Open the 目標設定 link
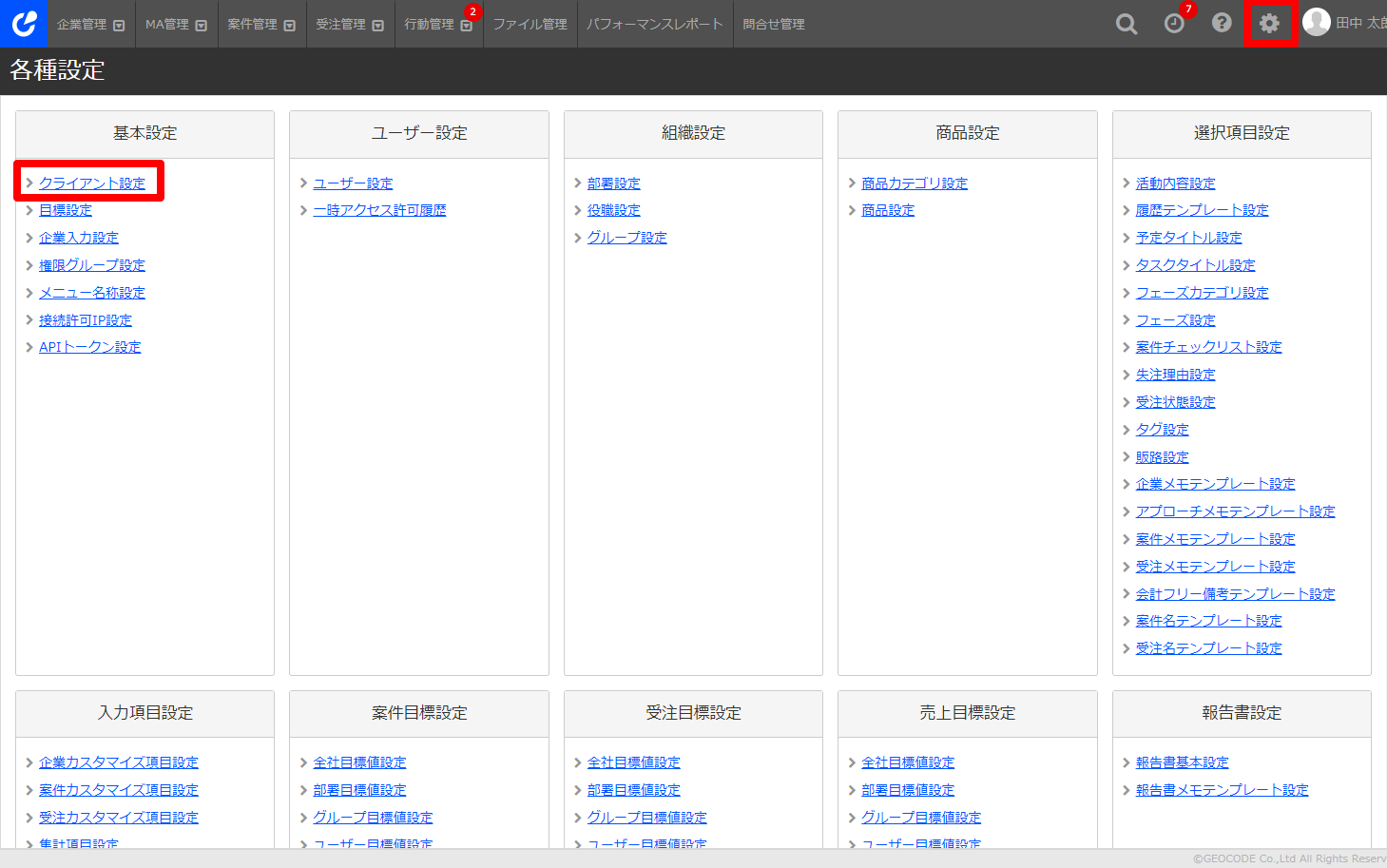Image resolution: width=1387 pixels, height=868 pixels. (x=66, y=210)
